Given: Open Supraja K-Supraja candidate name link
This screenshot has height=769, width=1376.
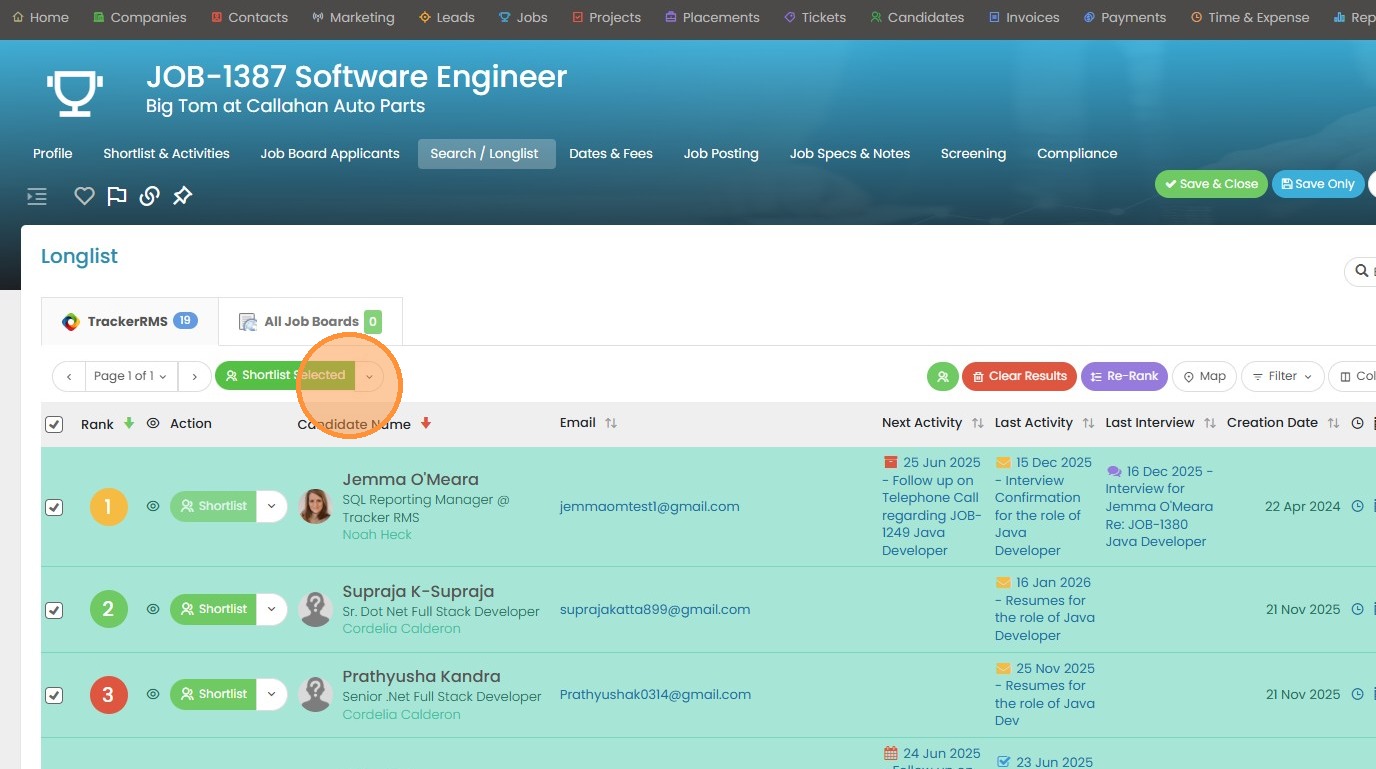Looking at the screenshot, I should [x=418, y=591].
